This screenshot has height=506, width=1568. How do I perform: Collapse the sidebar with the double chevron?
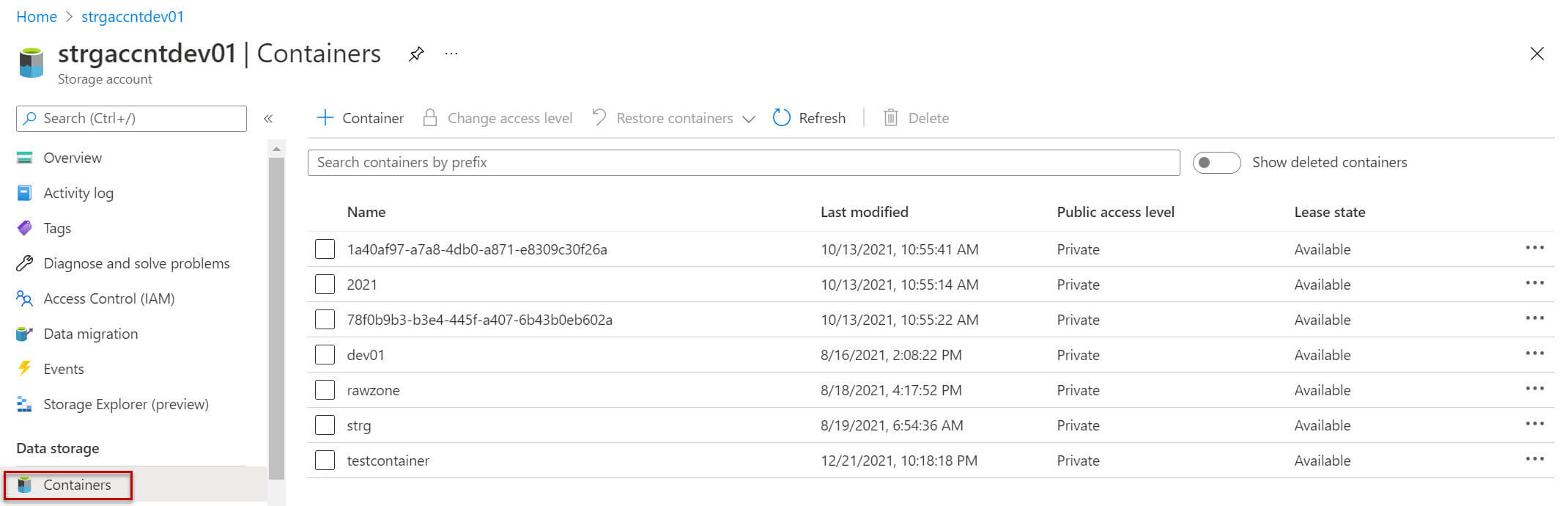[x=268, y=119]
